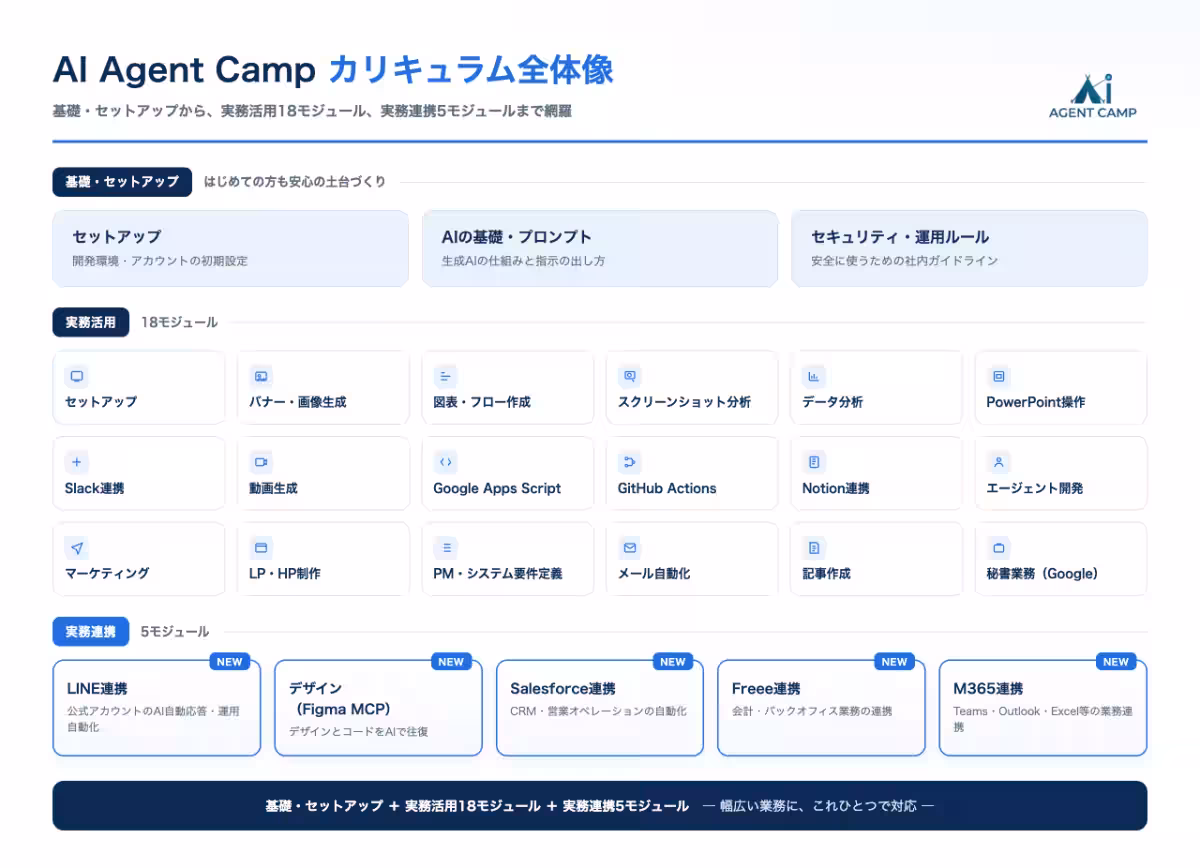Click the text 会計・バックオフィス業務の連携

(811, 712)
